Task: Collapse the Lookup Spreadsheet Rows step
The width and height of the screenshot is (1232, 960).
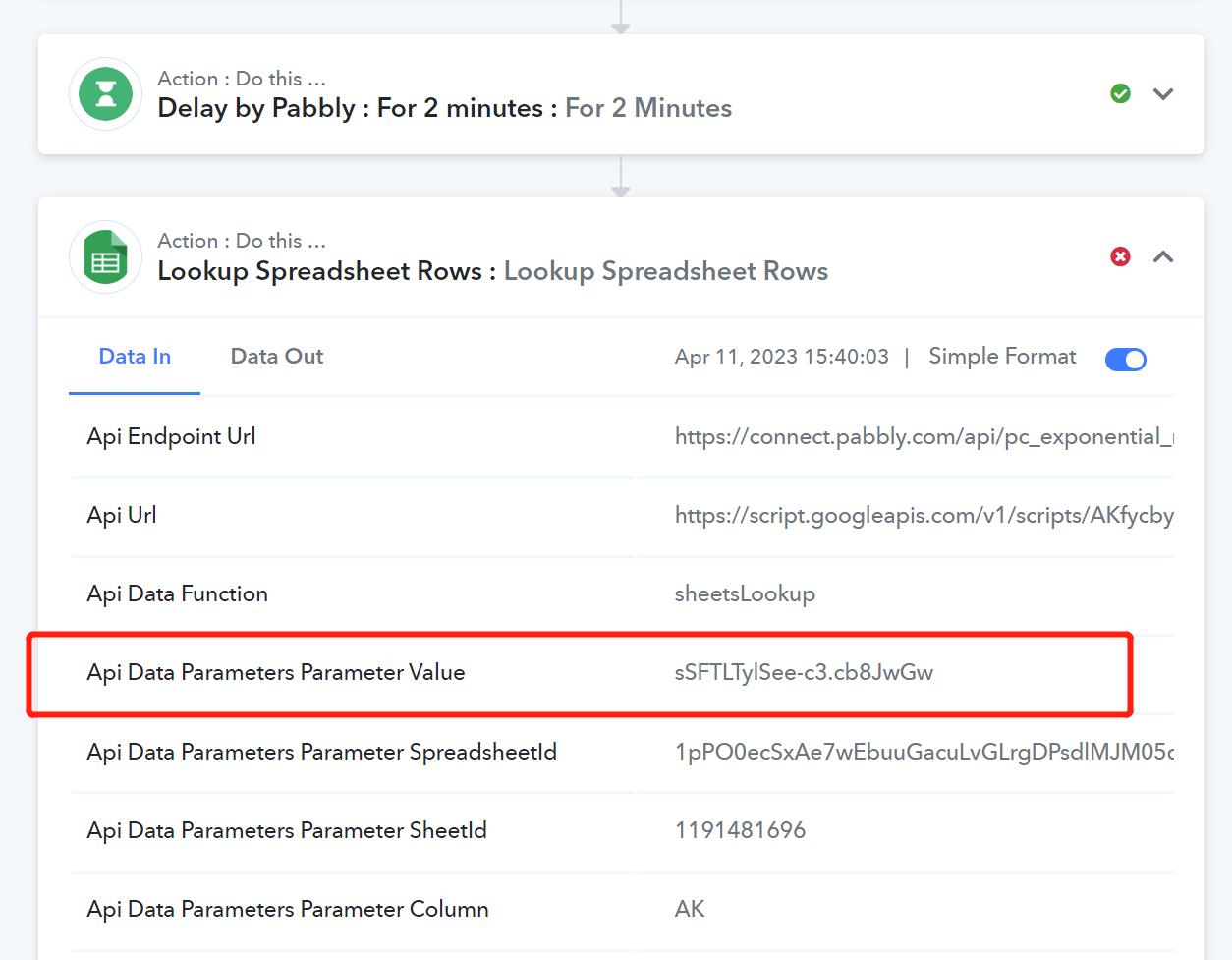Action: (x=1163, y=256)
